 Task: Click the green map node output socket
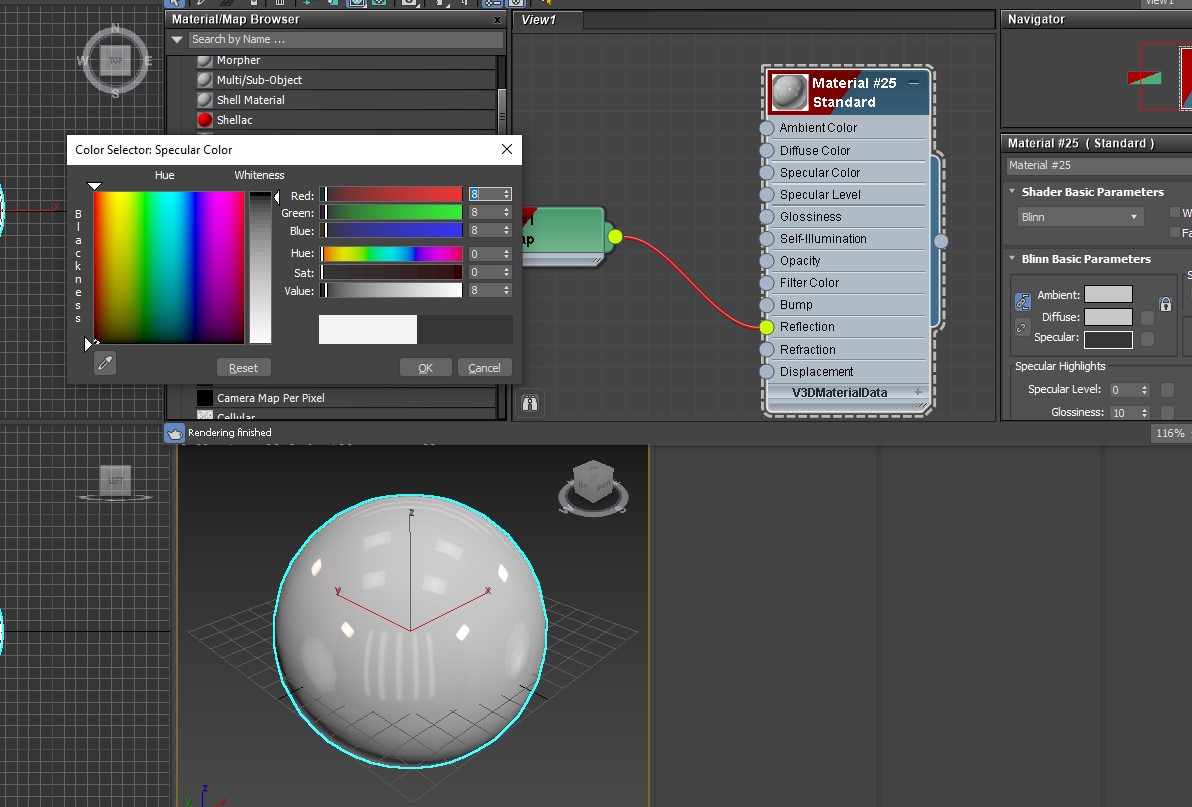615,237
